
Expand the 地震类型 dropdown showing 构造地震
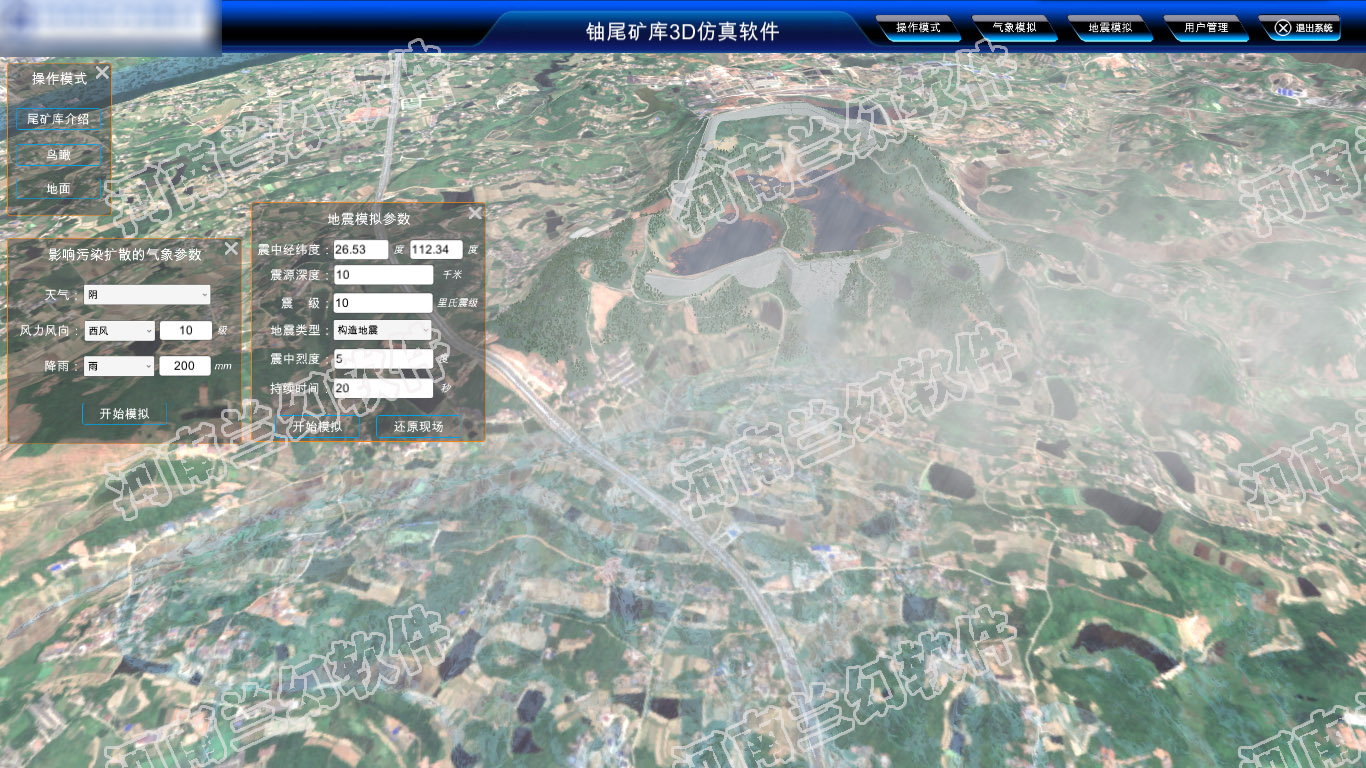tap(382, 329)
